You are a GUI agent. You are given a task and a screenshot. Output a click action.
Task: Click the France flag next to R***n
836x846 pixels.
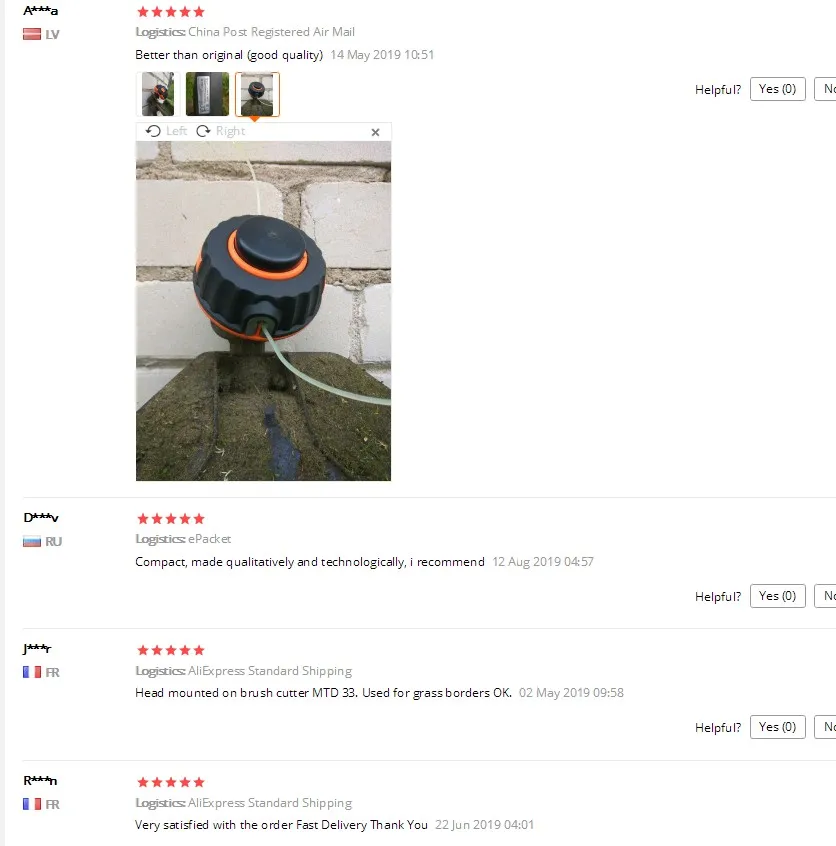point(32,804)
